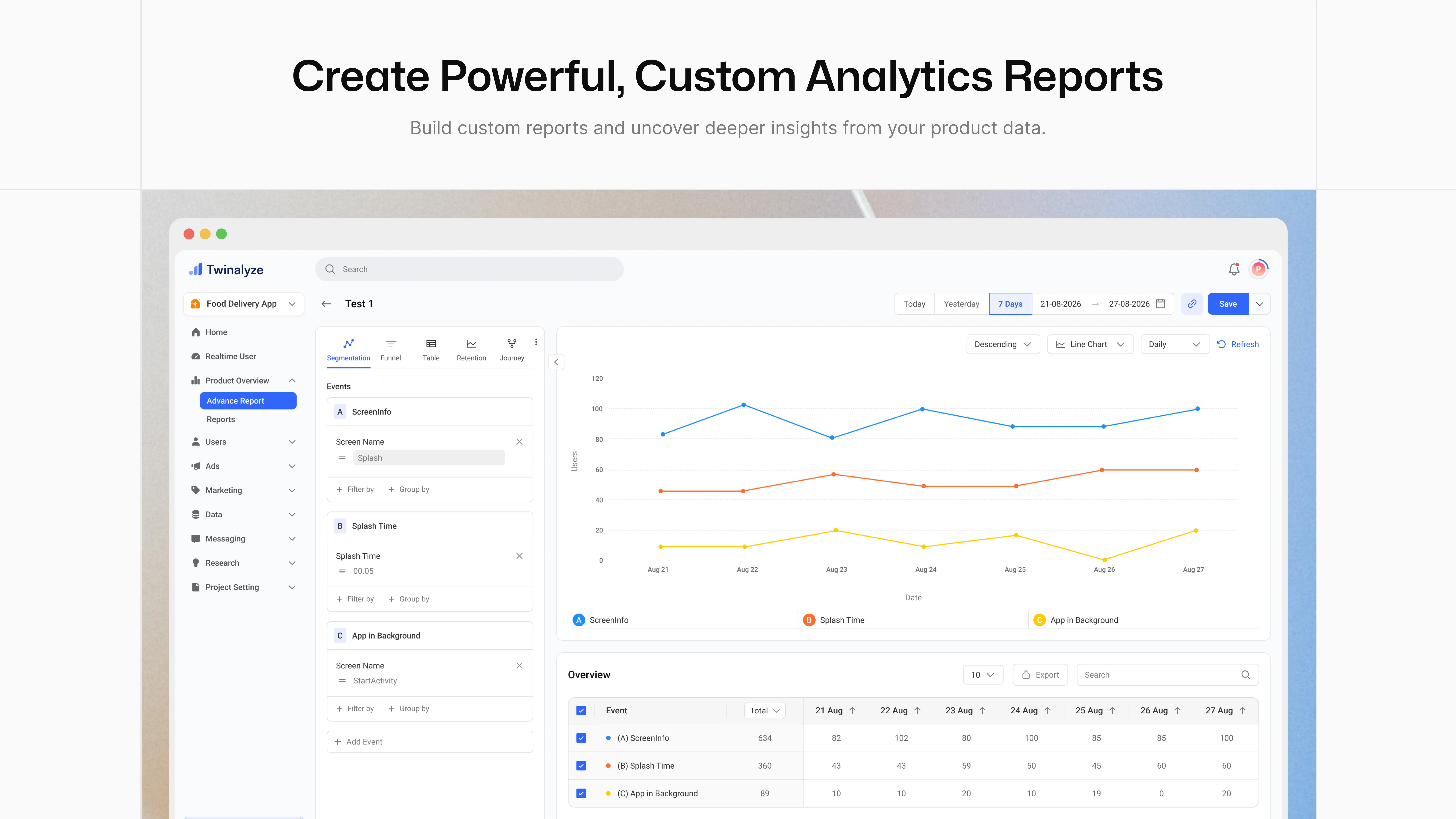Remove Splash Time filter 00.05
The width and height of the screenshot is (1456, 819).
tap(519, 556)
